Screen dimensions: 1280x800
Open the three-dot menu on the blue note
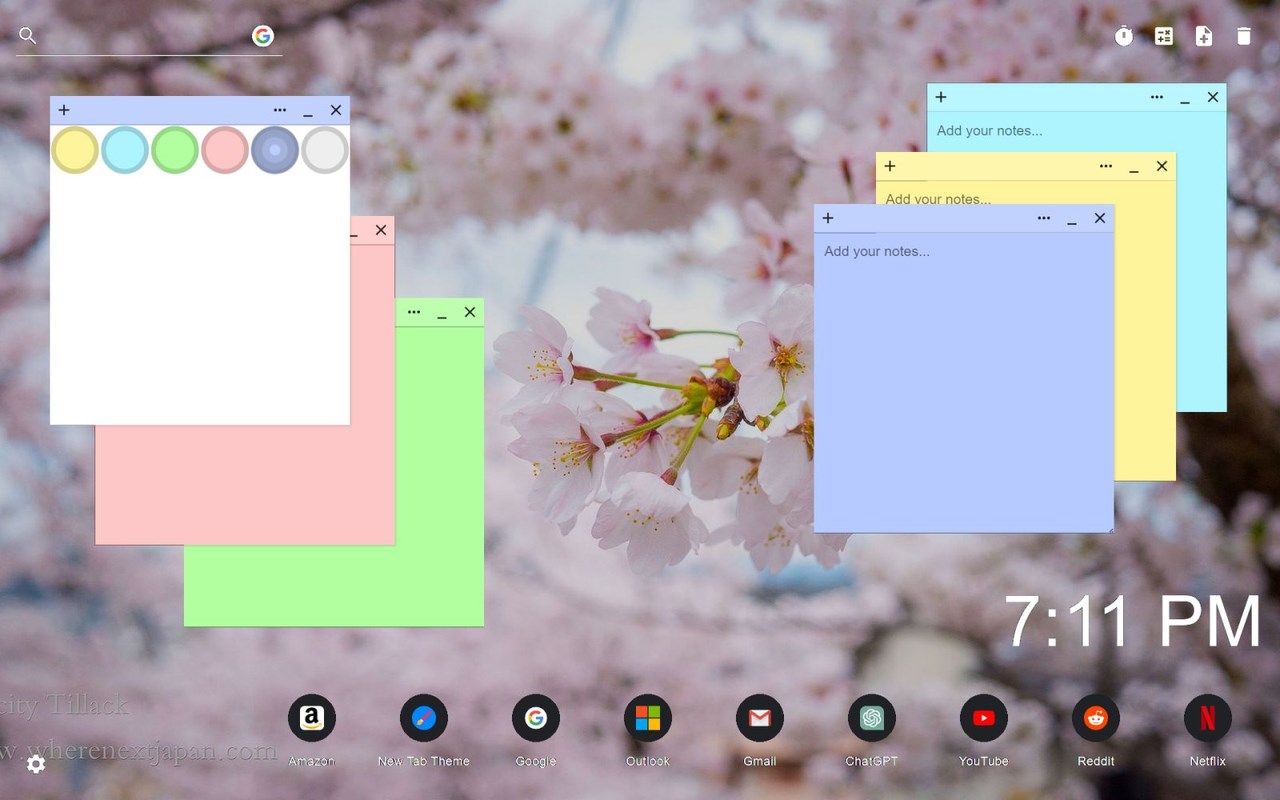point(1044,218)
